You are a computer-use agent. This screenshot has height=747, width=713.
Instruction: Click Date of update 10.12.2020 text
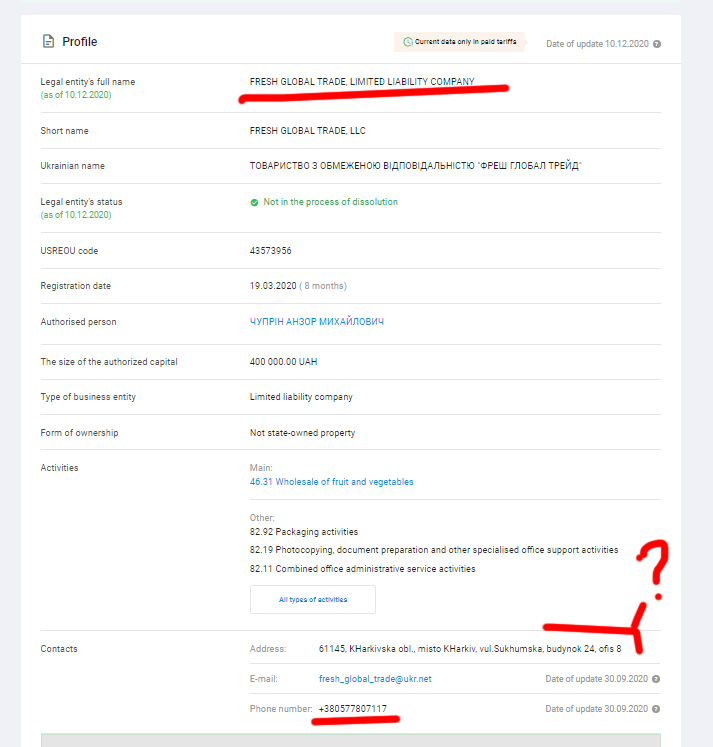click(597, 44)
